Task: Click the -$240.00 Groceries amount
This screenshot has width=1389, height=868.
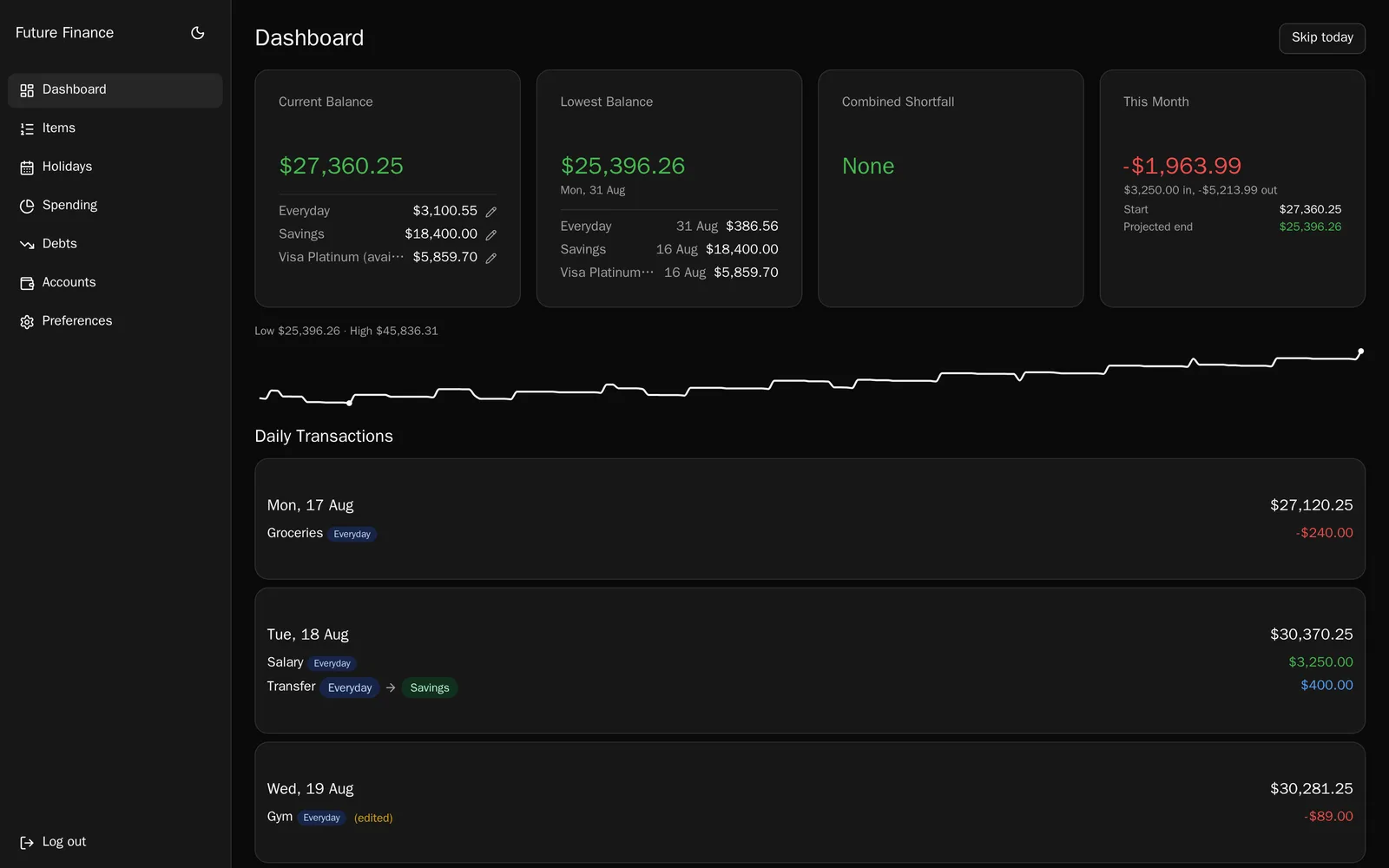Action: (1324, 533)
